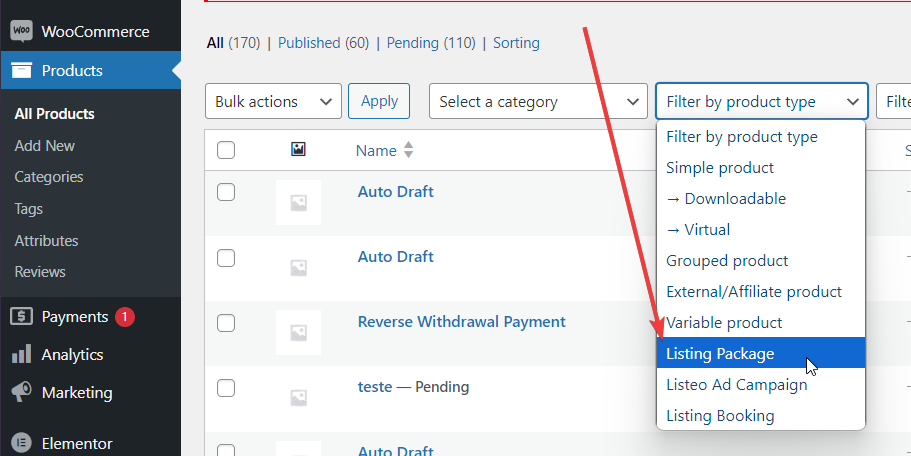Click the Products menu icon

coord(21,71)
